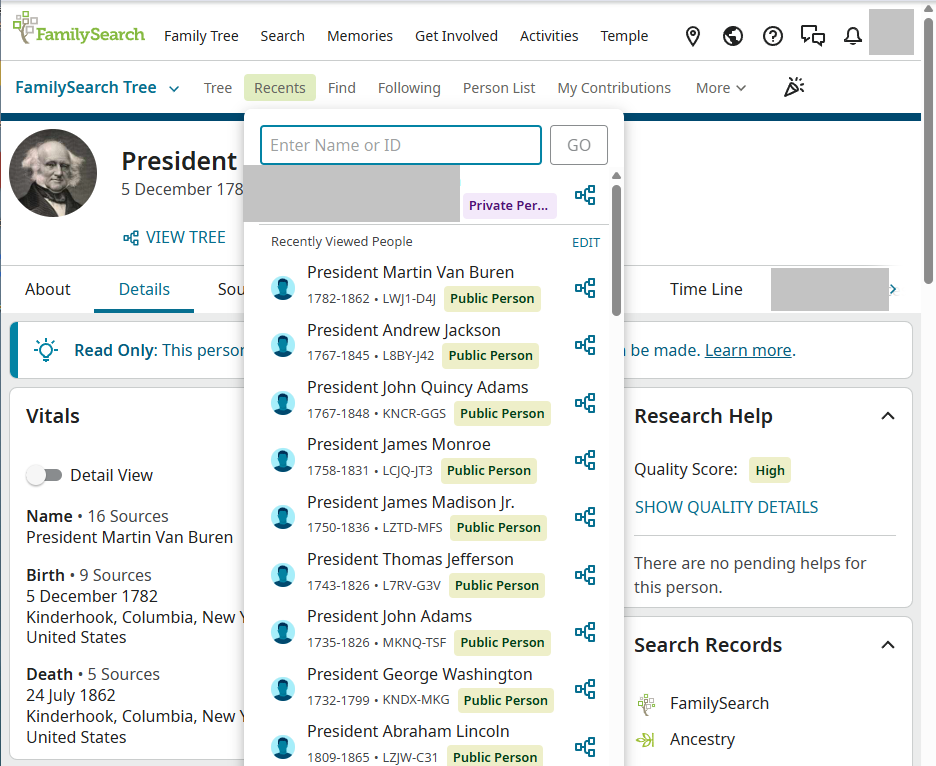Follow the Learn more link
The height and width of the screenshot is (766, 936).
pyautogui.click(x=749, y=350)
